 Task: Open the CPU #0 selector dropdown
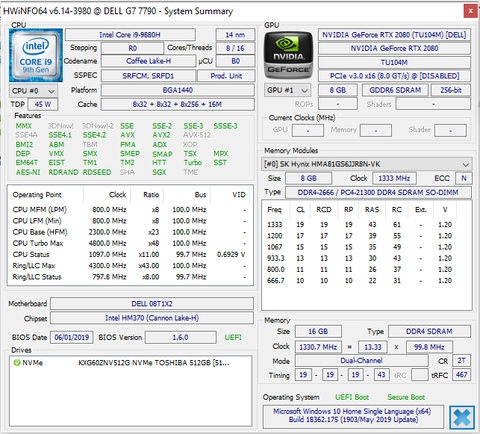(x=33, y=91)
